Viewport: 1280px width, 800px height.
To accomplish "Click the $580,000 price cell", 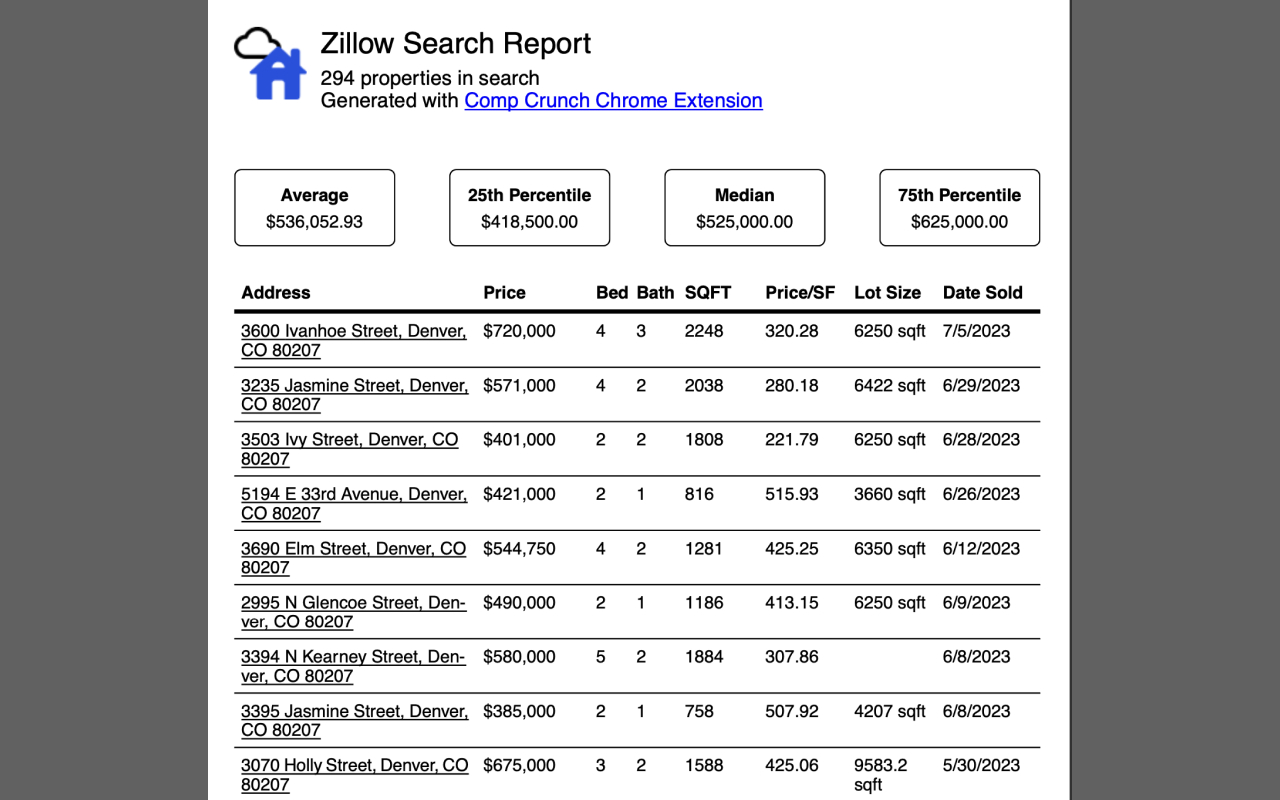I will pyautogui.click(x=519, y=657).
